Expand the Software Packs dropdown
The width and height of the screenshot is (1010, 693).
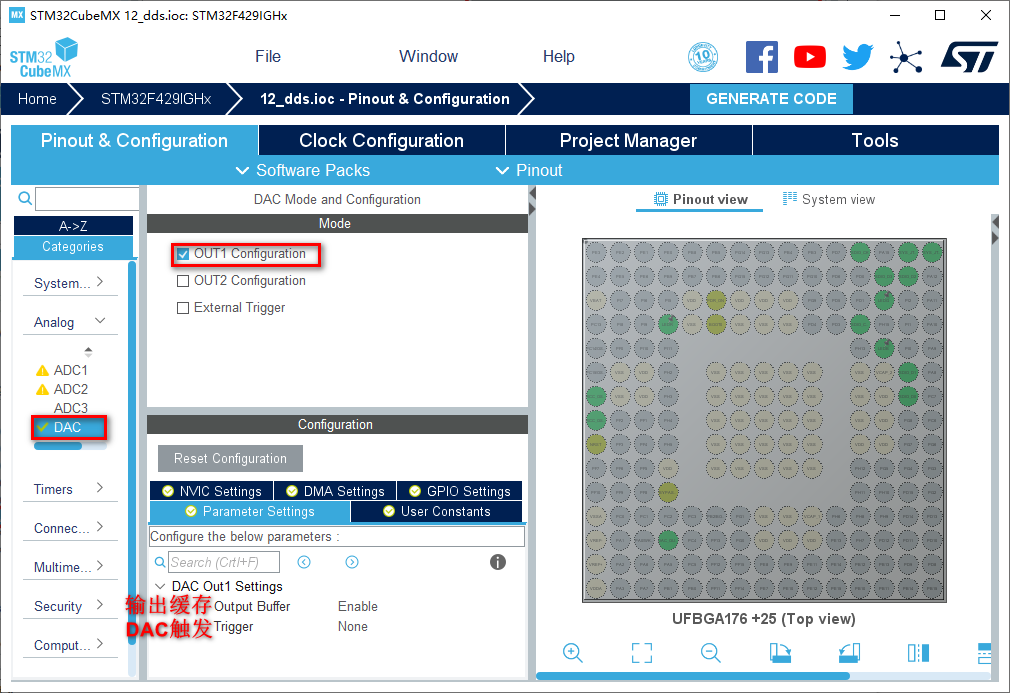click(303, 170)
